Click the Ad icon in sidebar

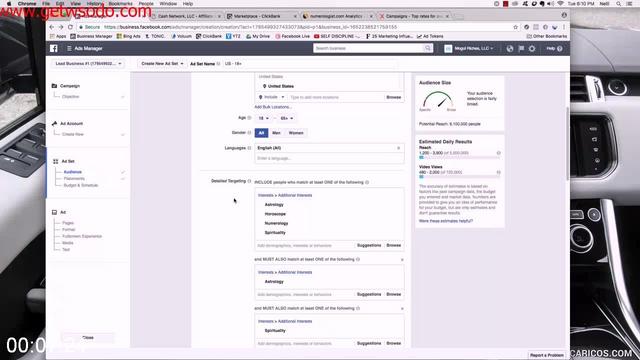click(x=54, y=212)
